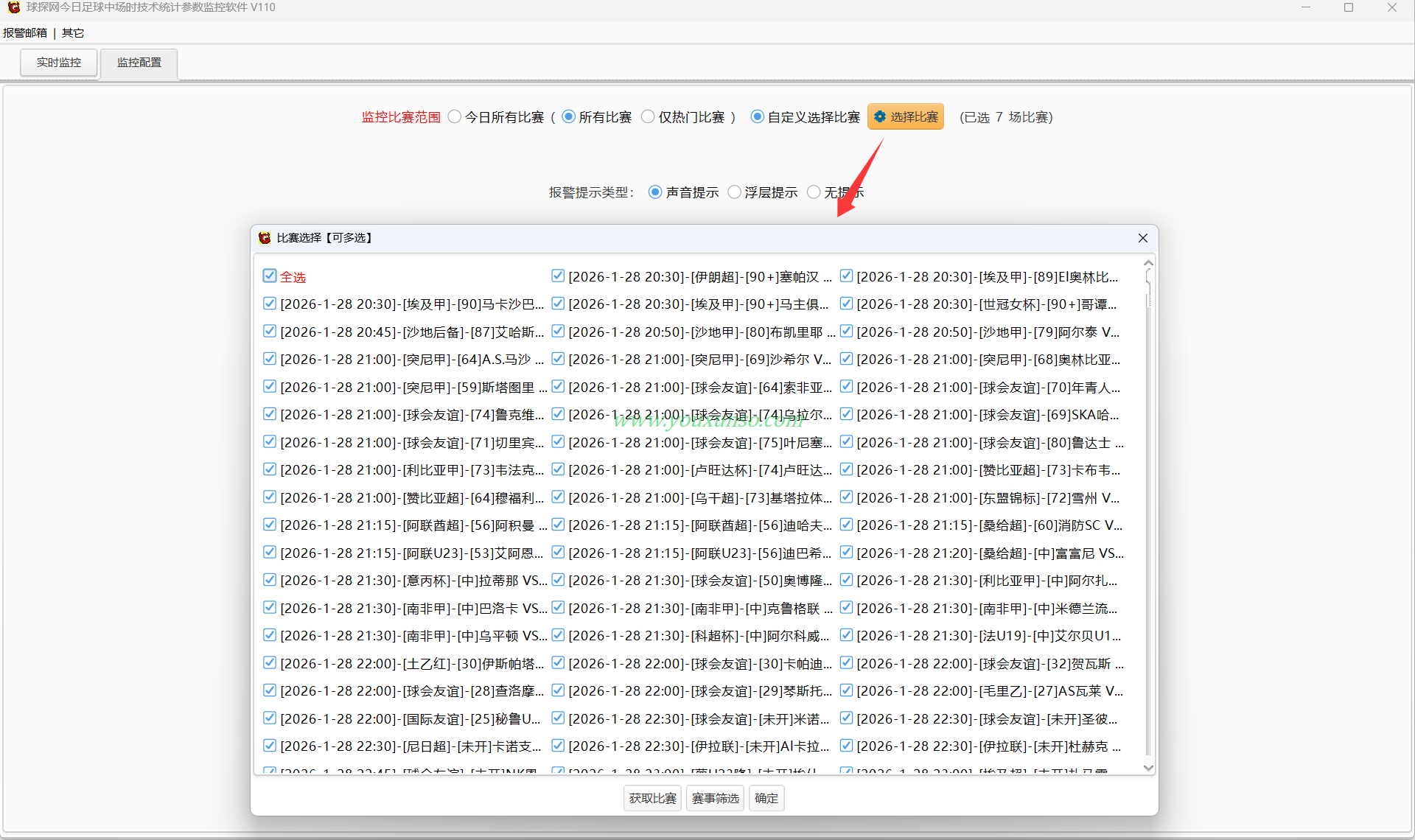Image resolution: width=1415 pixels, height=840 pixels.
Task: Click the app logo icon in the title bar
Action: point(13,7)
